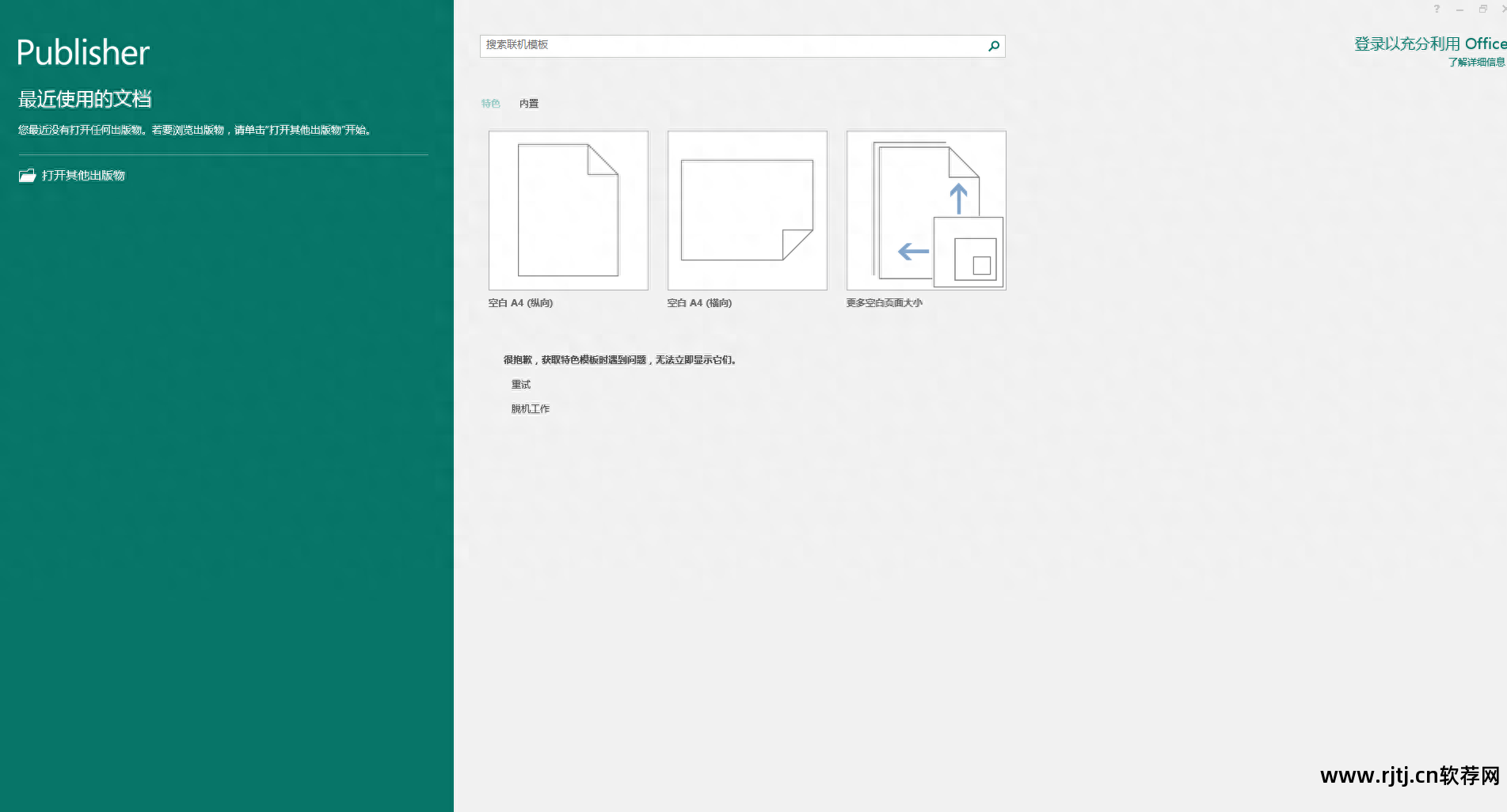Focus the 搜索联机模板 search box
1507x812 pixels.
point(733,46)
